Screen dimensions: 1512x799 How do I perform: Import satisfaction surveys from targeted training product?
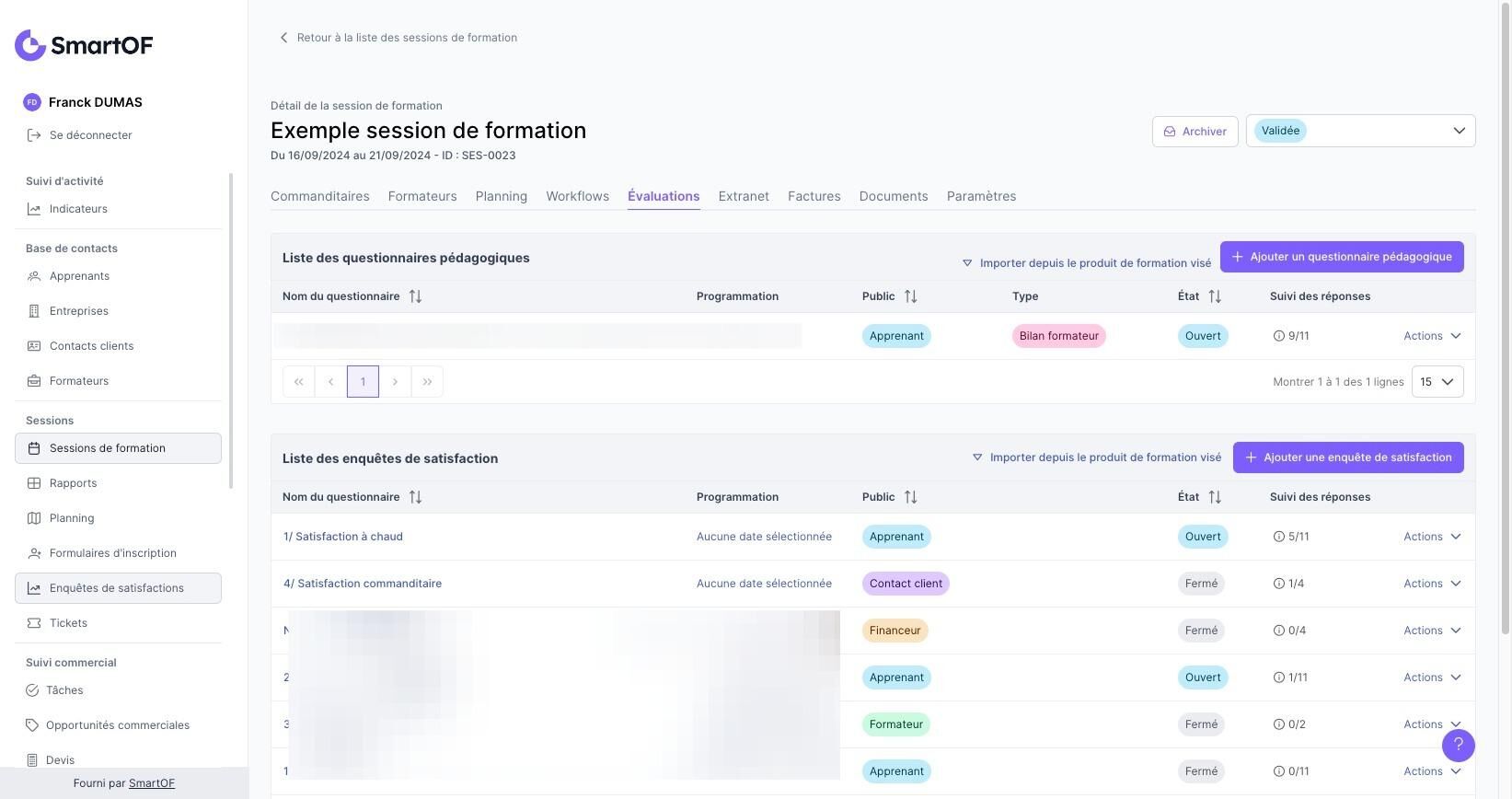click(x=1096, y=457)
